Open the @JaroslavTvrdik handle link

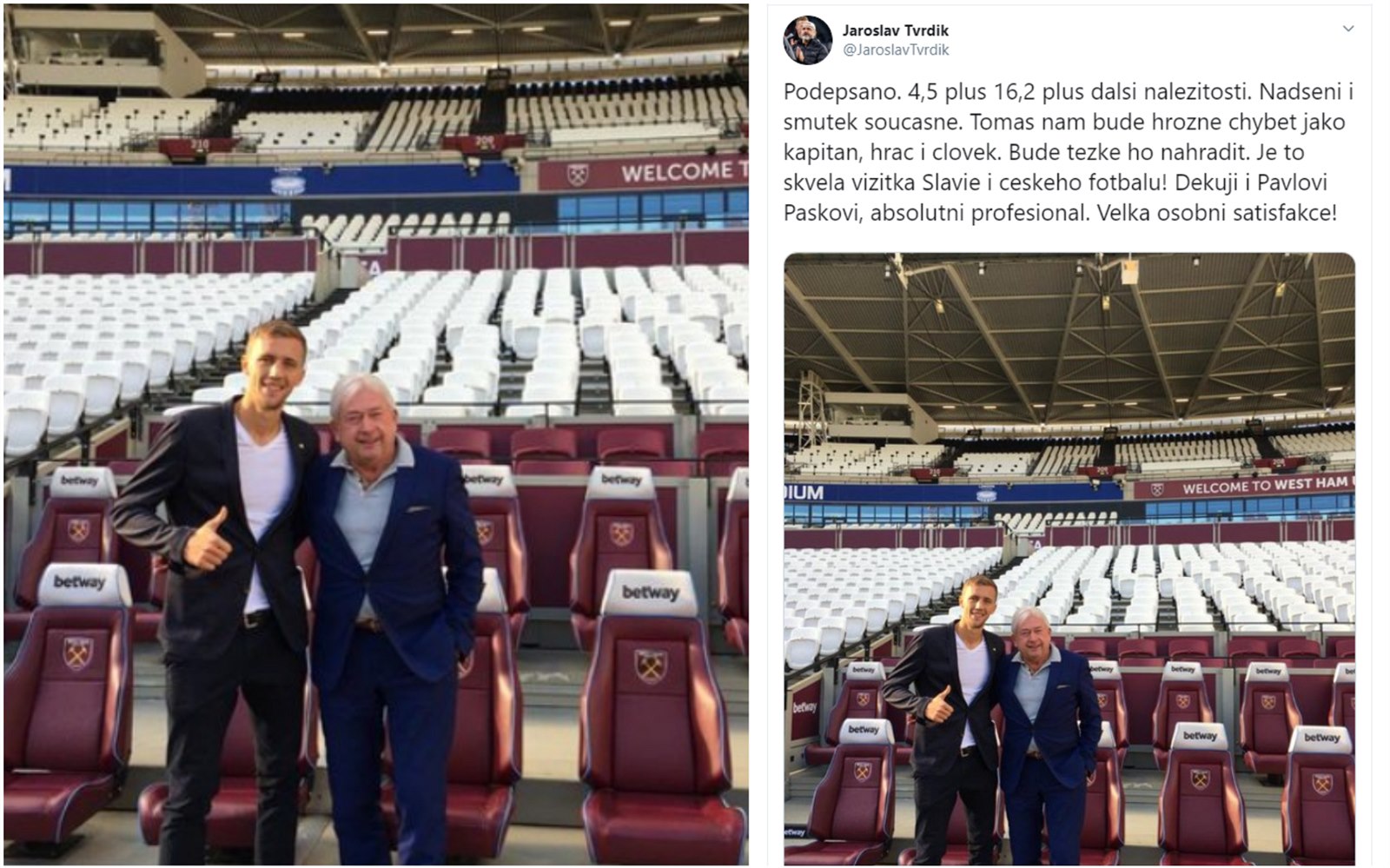point(896,50)
